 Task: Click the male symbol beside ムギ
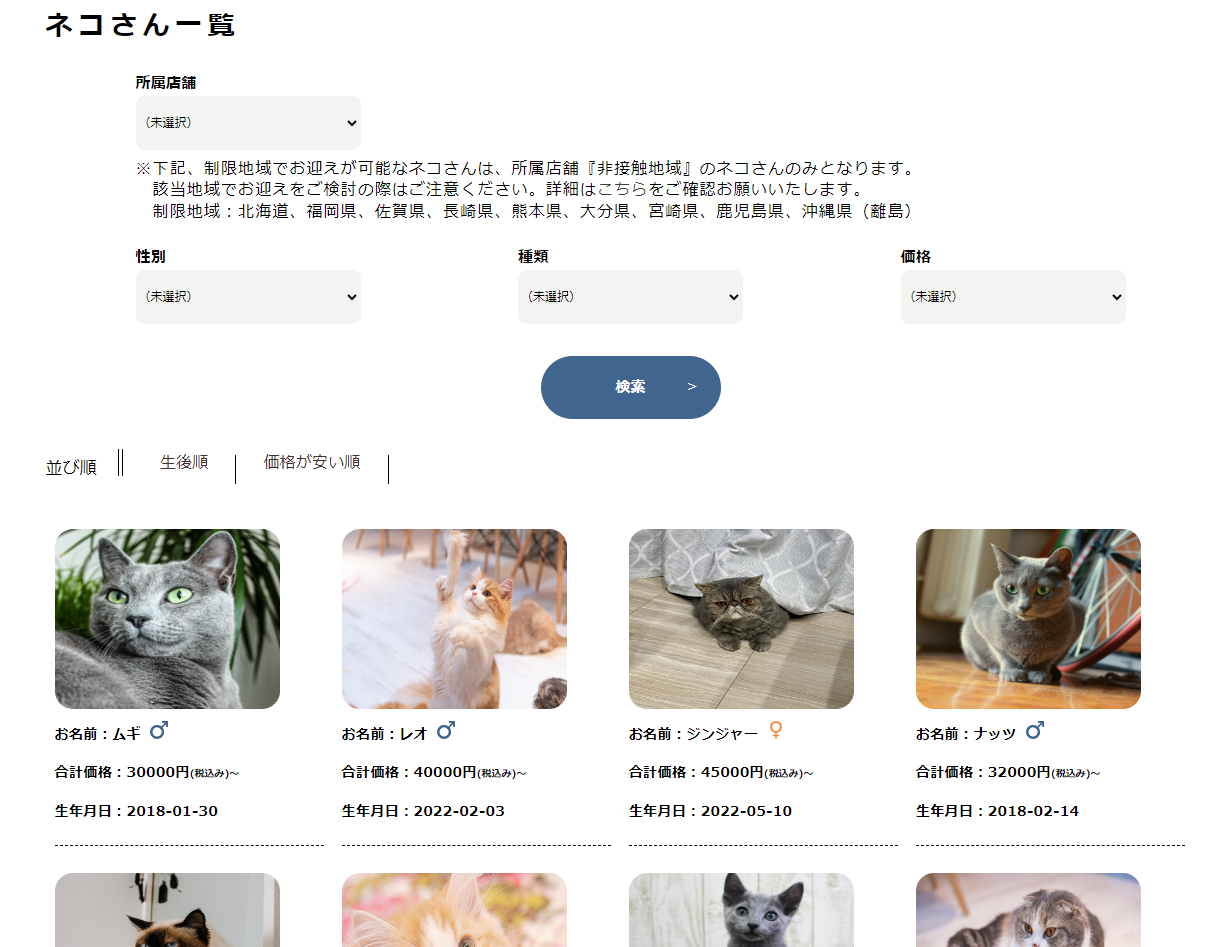tap(159, 732)
